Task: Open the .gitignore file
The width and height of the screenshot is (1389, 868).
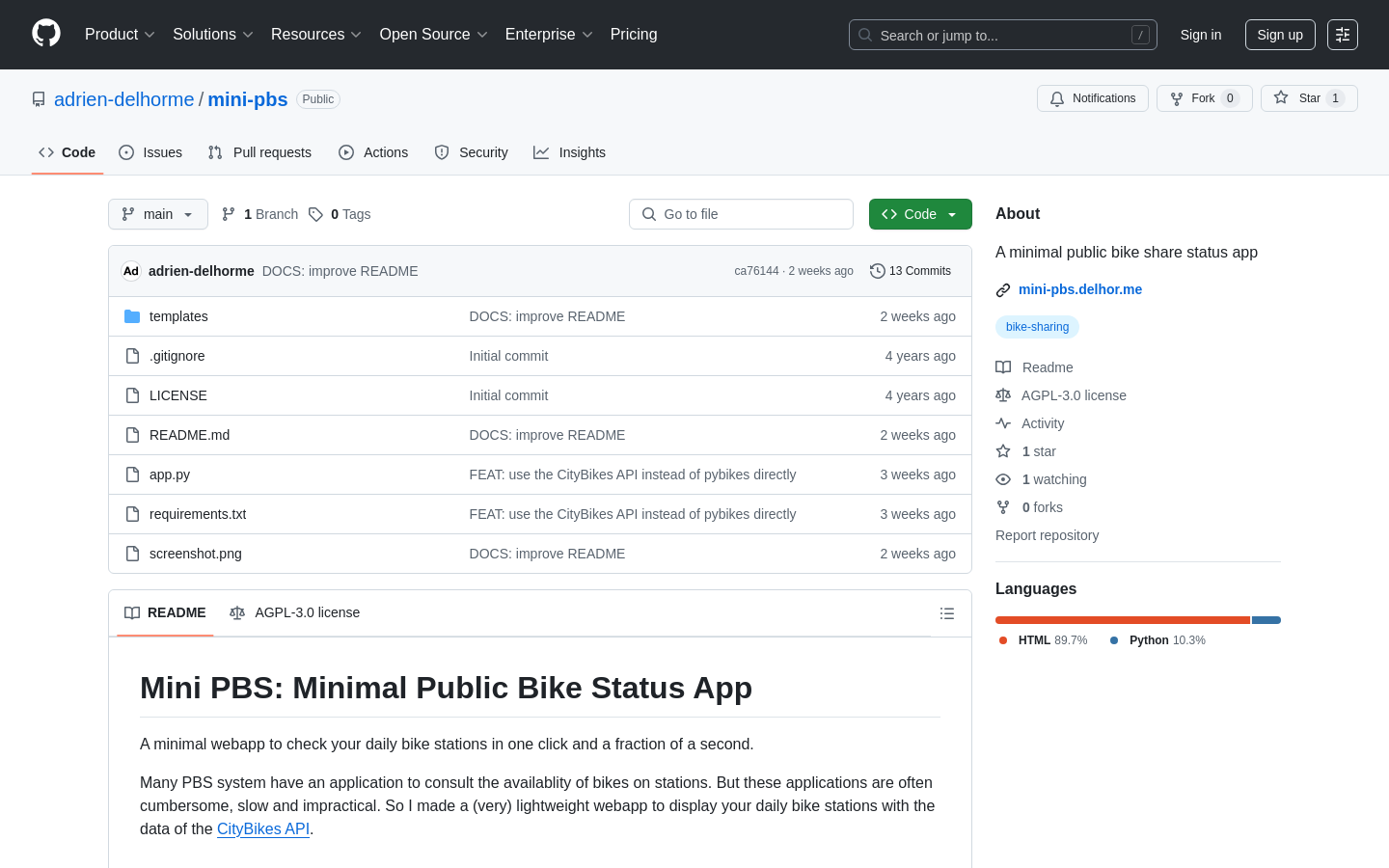Action: click(x=177, y=356)
